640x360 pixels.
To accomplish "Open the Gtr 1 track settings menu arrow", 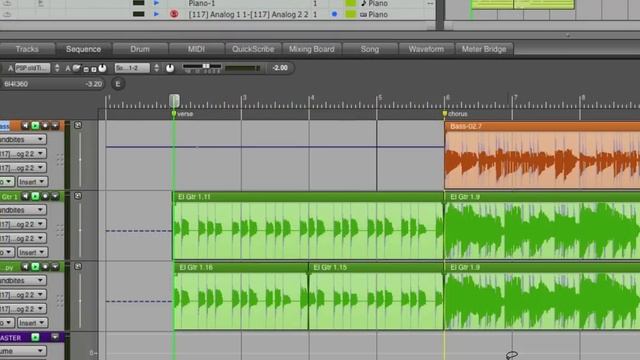I will pyautogui.click(x=55, y=196).
